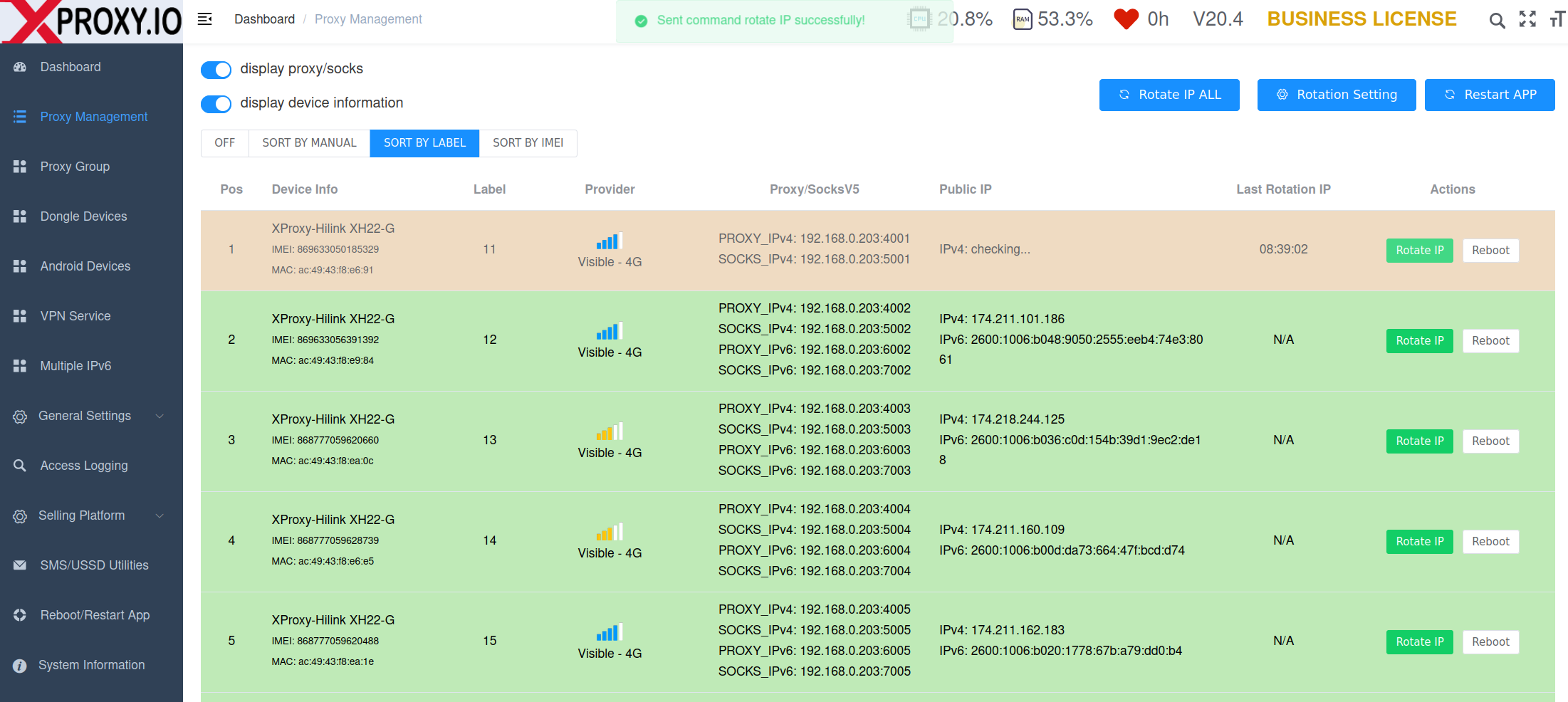The image size is (1568, 702).
Task: Click the BUSINESS LICENSE text
Action: (x=1361, y=19)
